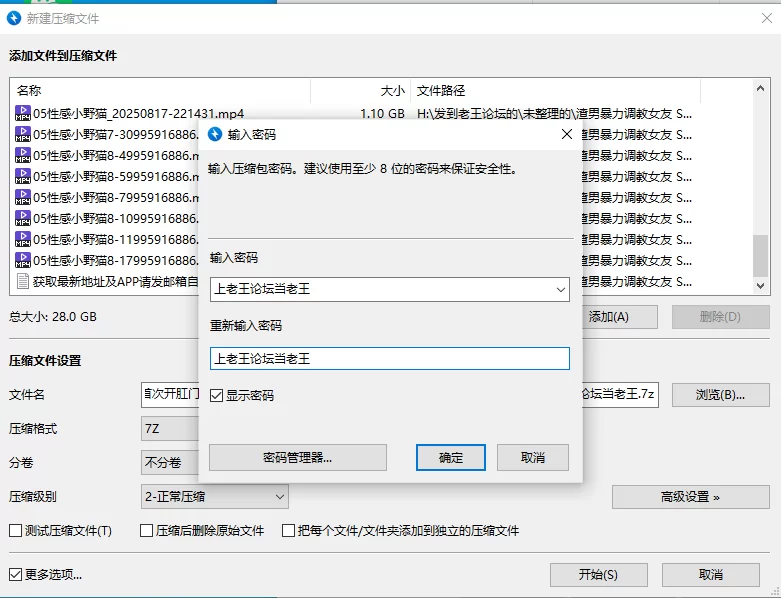The image size is (781, 598).
Task: Click the text document icon of 获取最新地址 file
Action: point(22,281)
